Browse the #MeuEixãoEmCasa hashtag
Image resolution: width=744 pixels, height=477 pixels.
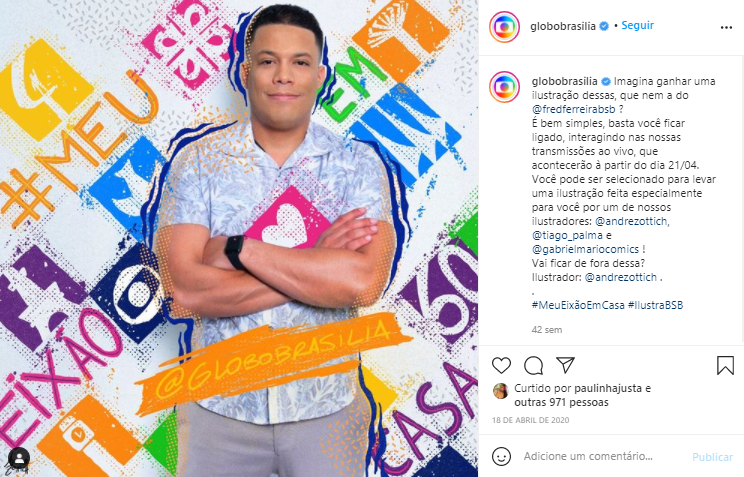[x=578, y=305]
